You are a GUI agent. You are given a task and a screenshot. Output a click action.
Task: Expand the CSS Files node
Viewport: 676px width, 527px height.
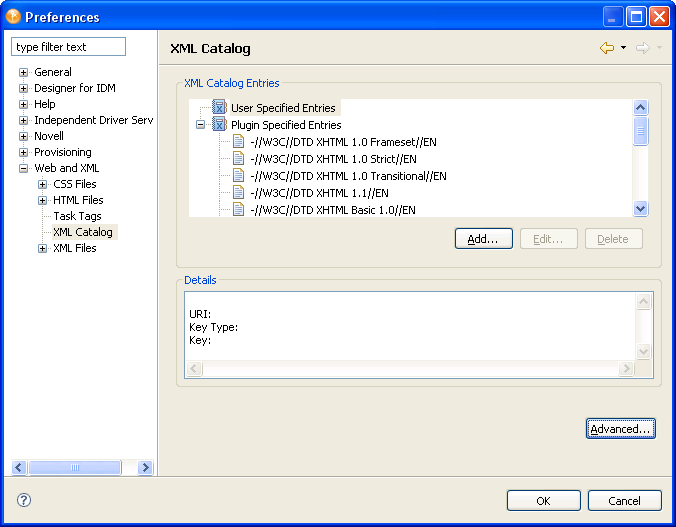pos(42,184)
